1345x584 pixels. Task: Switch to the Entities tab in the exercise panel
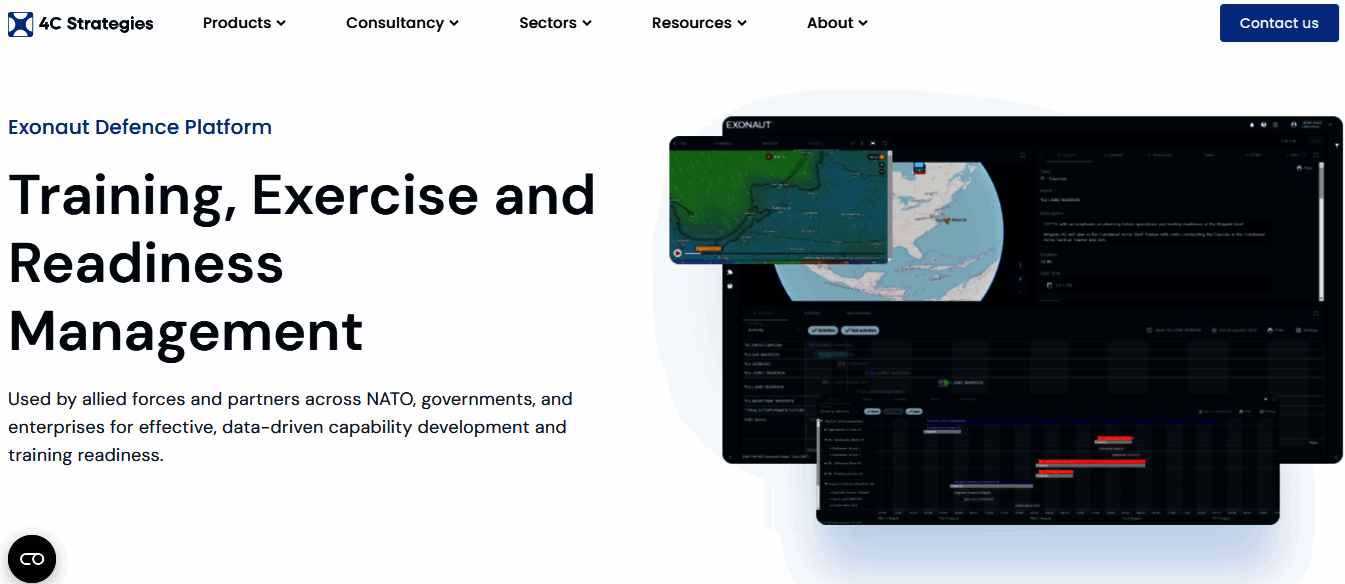pos(1114,155)
